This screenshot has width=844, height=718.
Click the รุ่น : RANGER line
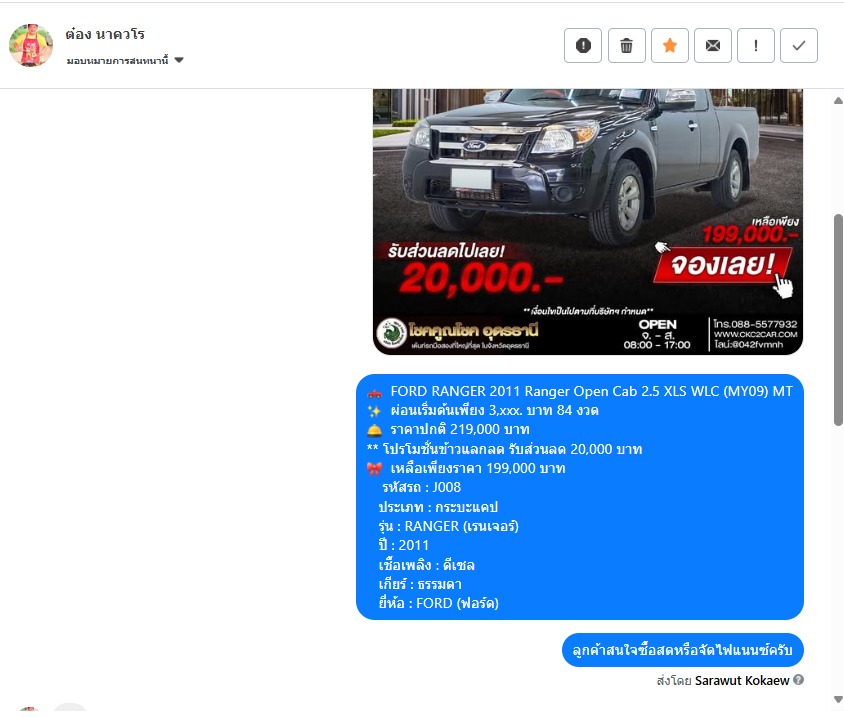pos(448,526)
